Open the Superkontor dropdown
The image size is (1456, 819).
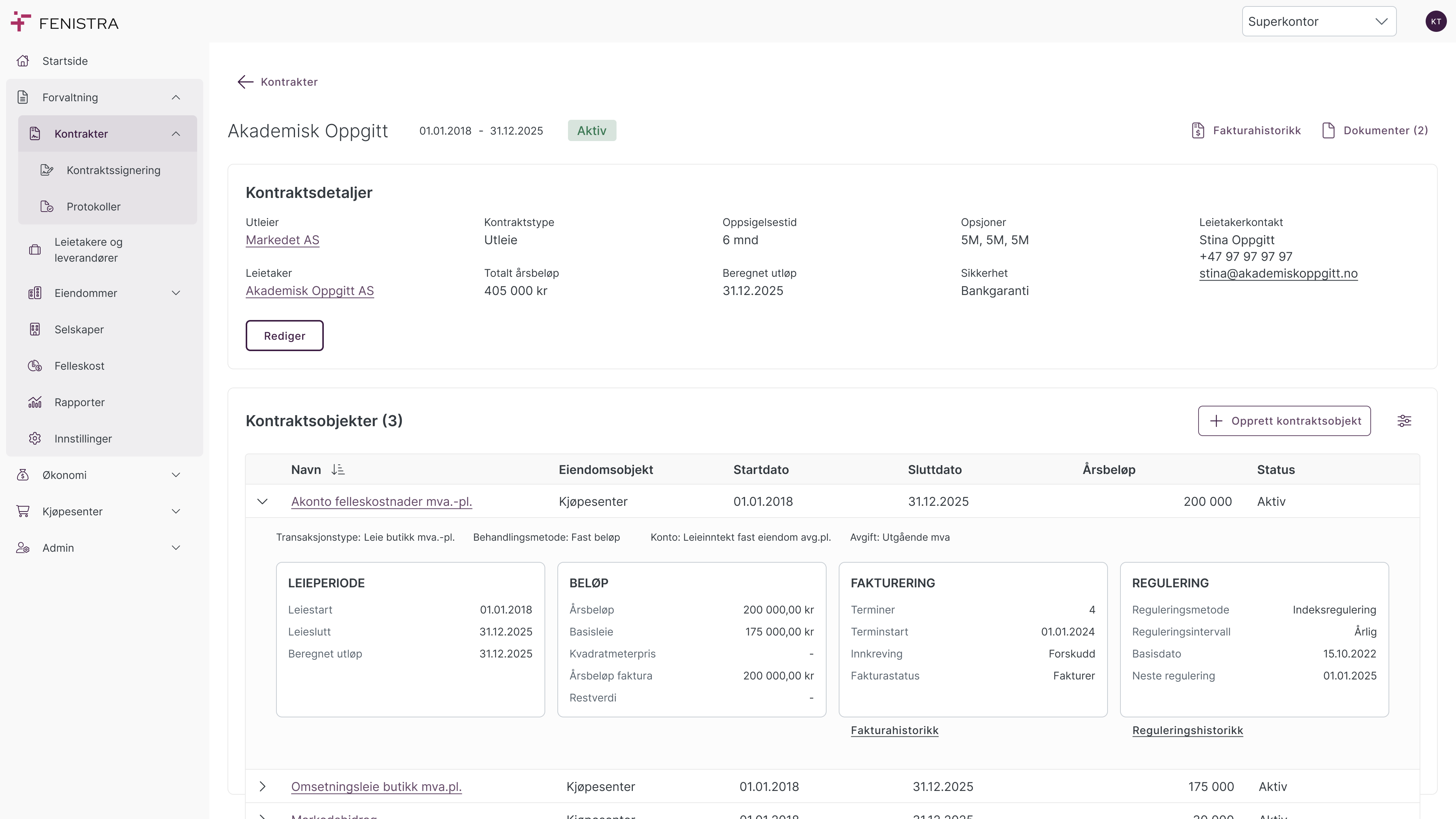1319,22
